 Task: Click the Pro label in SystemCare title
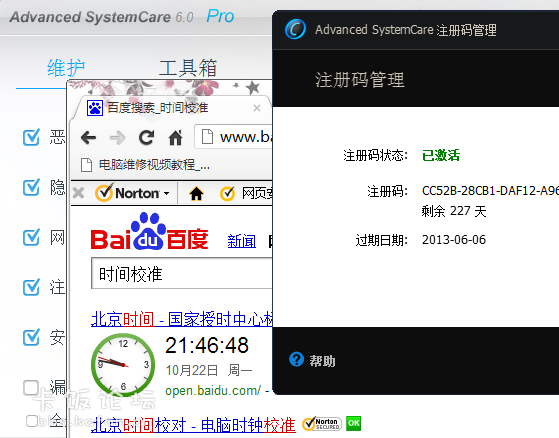coord(220,16)
